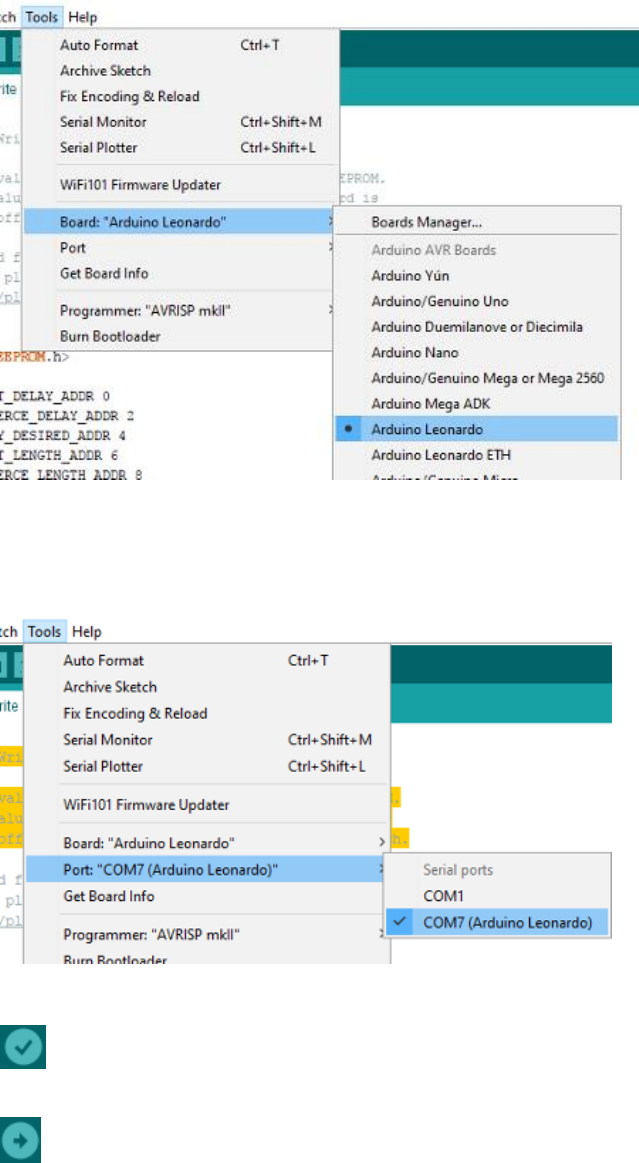Choose Archive Sketch in menu with Port highlighted

coord(207,687)
